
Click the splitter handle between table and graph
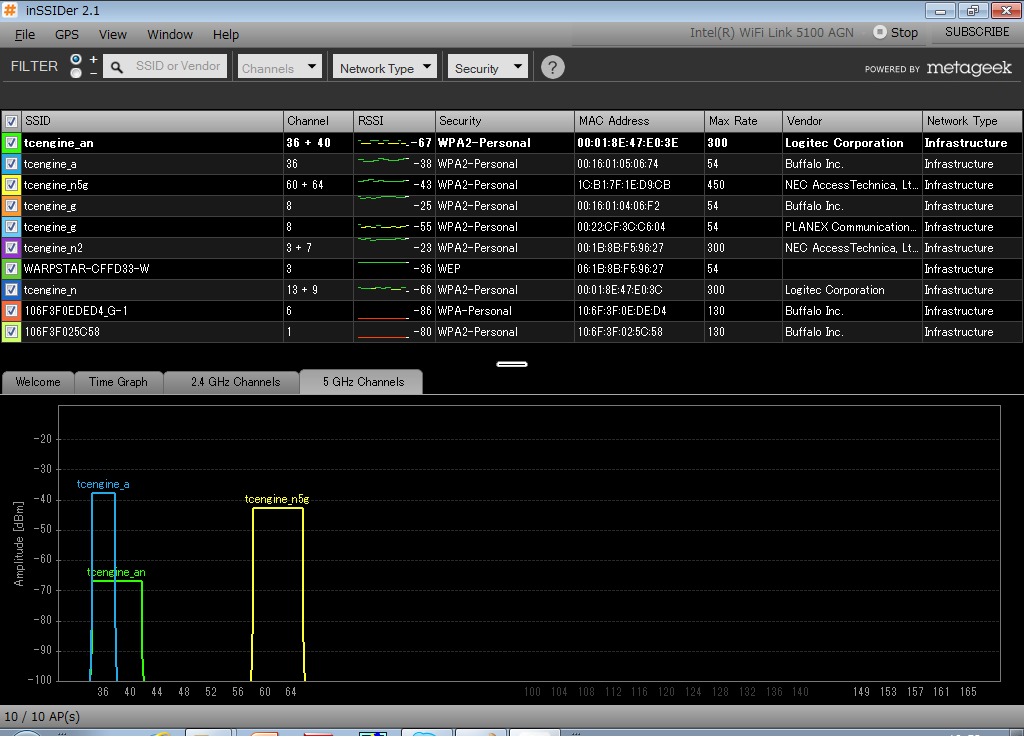click(512, 364)
